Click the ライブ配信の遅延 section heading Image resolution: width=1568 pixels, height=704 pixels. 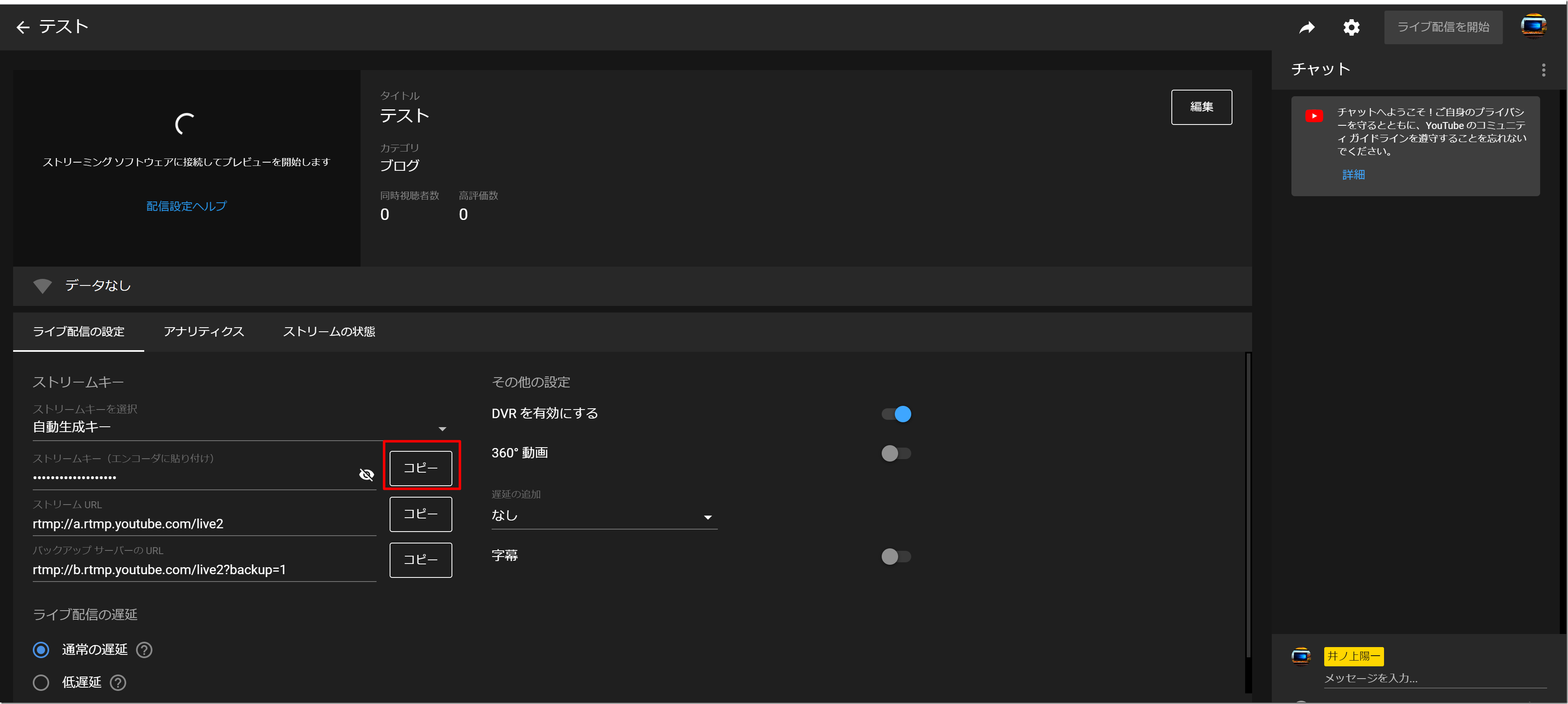[85, 615]
